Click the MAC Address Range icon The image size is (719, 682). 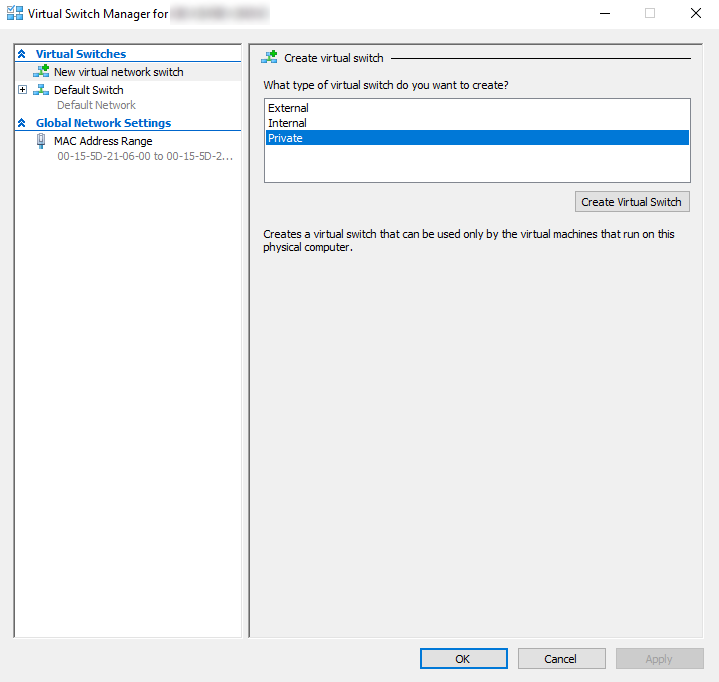pos(41,141)
